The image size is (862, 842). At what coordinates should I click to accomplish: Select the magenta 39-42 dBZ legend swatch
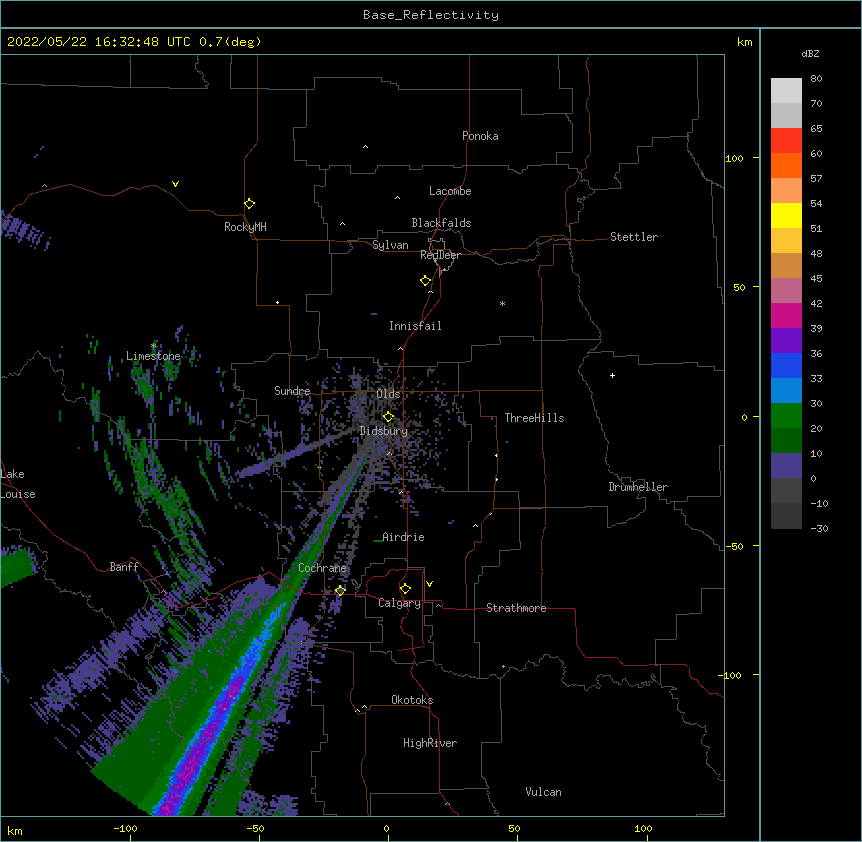point(786,315)
